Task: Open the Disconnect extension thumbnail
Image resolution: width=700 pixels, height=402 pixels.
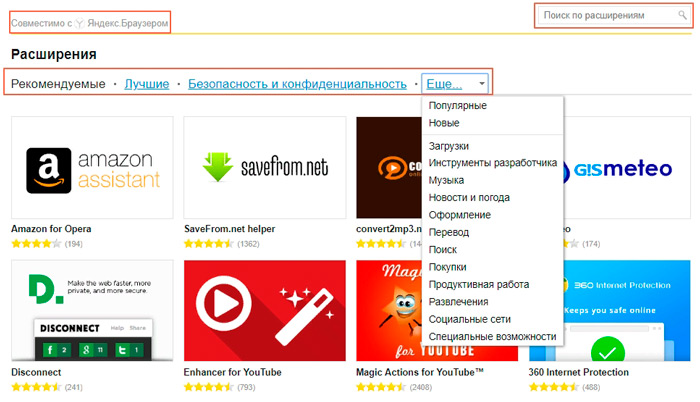Action: click(x=92, y=310)
